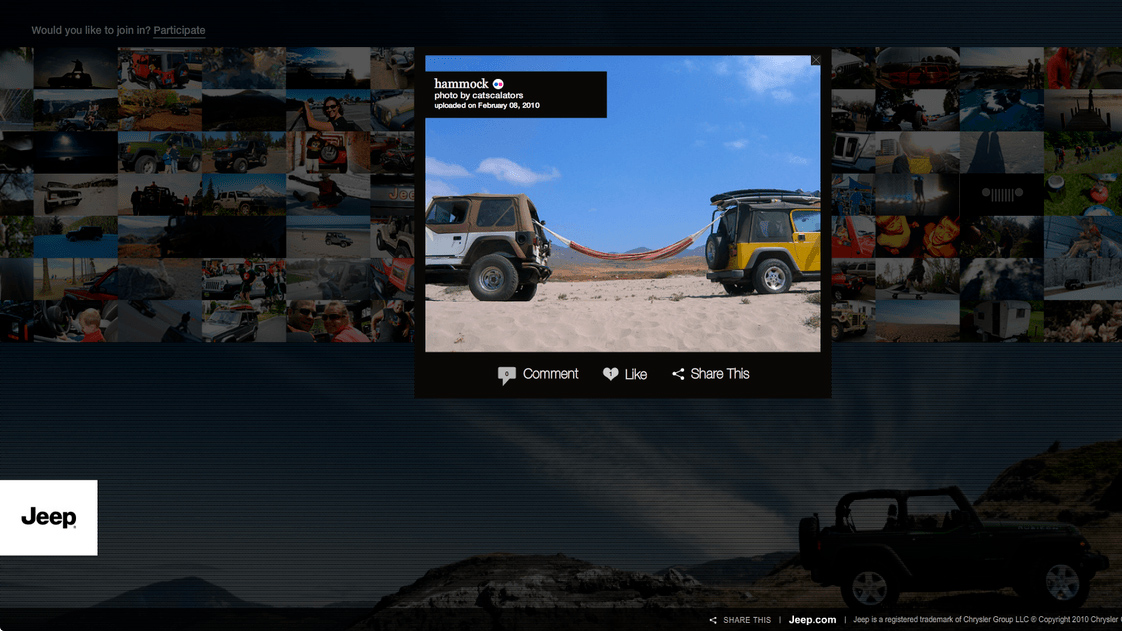Click the white Jeep logo
The width and height of the screenshot is (1122, 631).
click(48, 517)
